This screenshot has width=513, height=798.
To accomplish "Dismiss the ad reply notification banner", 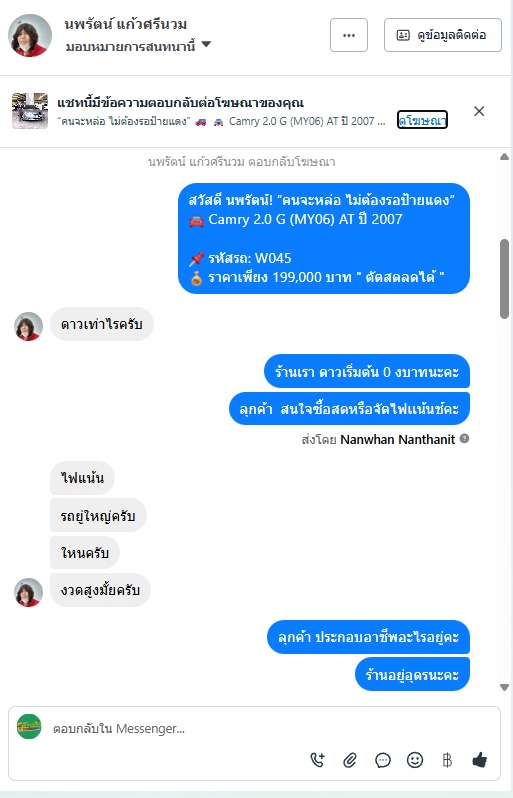I will pos(479,111).
